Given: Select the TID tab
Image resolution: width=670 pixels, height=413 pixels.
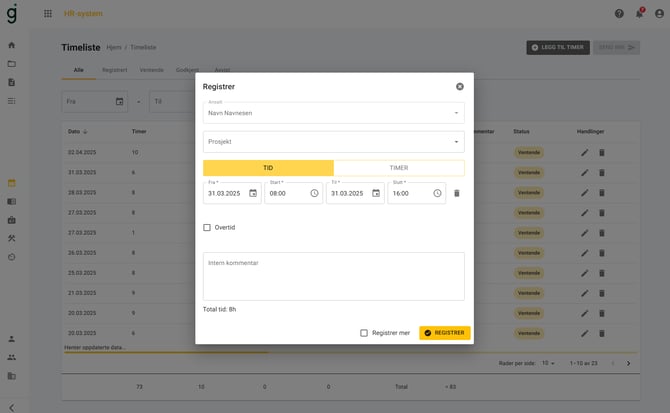Looking at the screenshot, I should point(268,168).
